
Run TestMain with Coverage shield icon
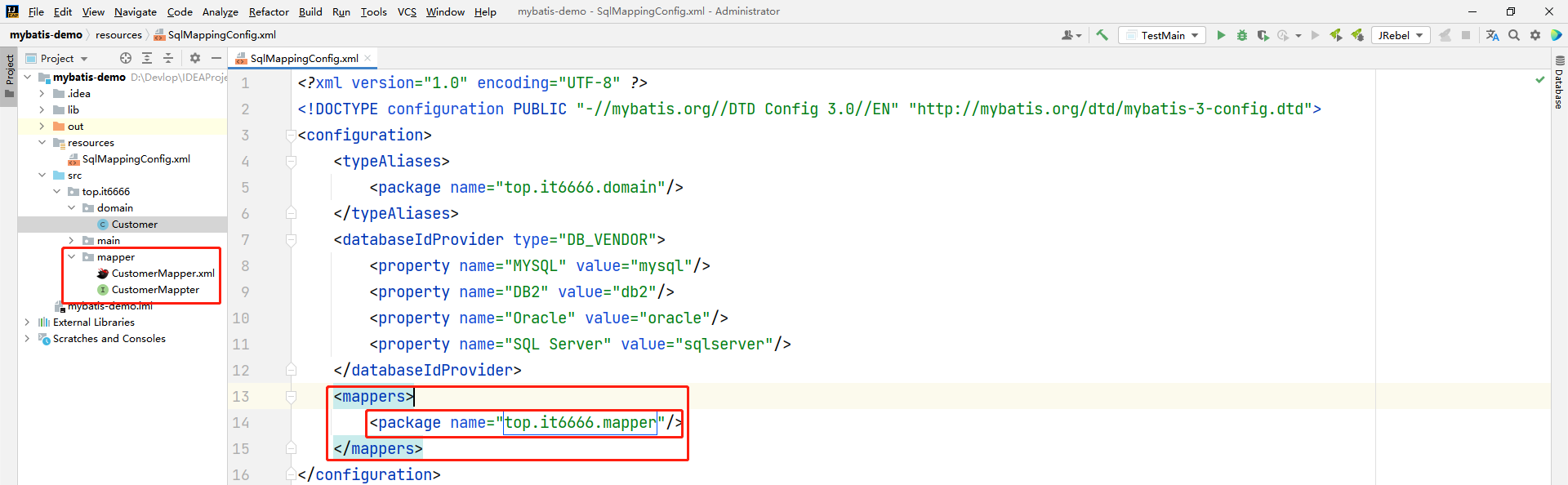1263,35
